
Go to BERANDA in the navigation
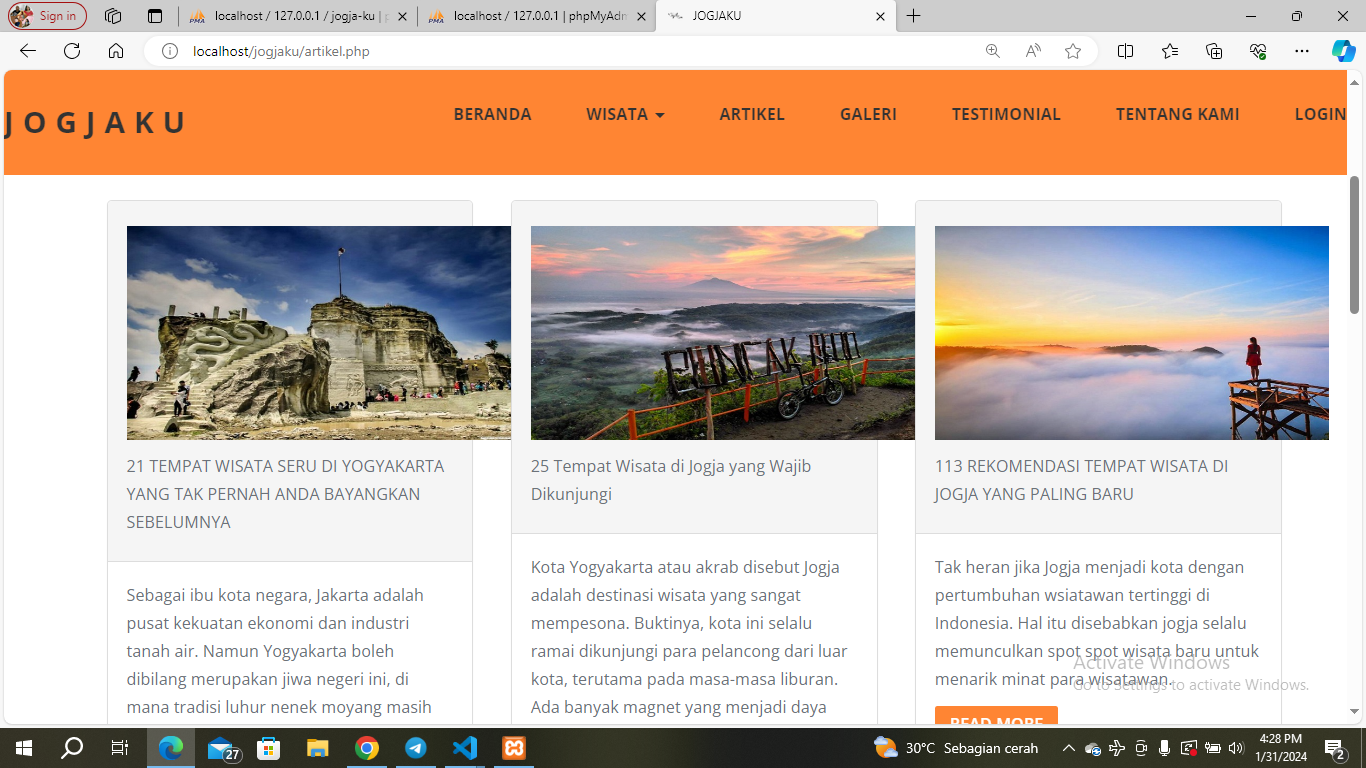pos(492,114)
